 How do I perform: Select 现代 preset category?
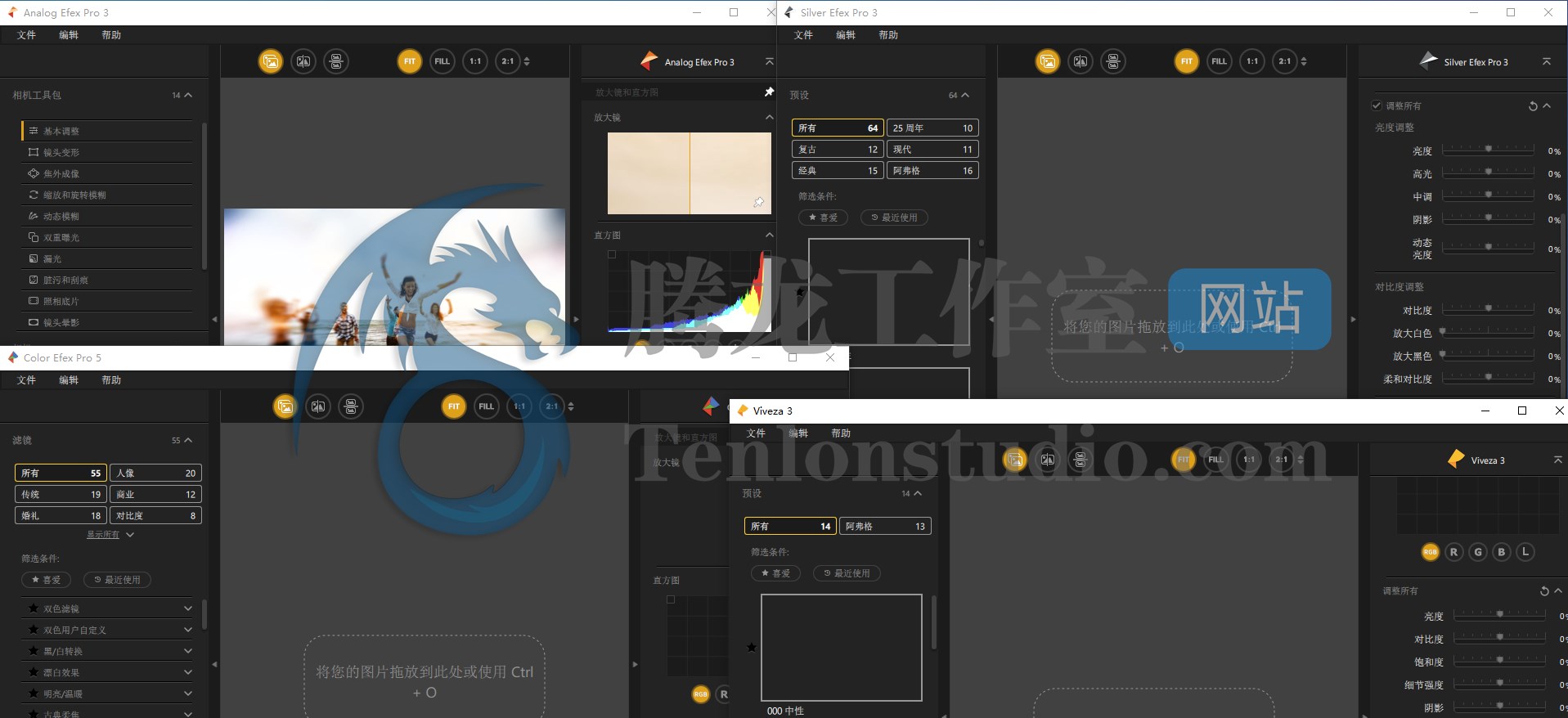[932, 150]
